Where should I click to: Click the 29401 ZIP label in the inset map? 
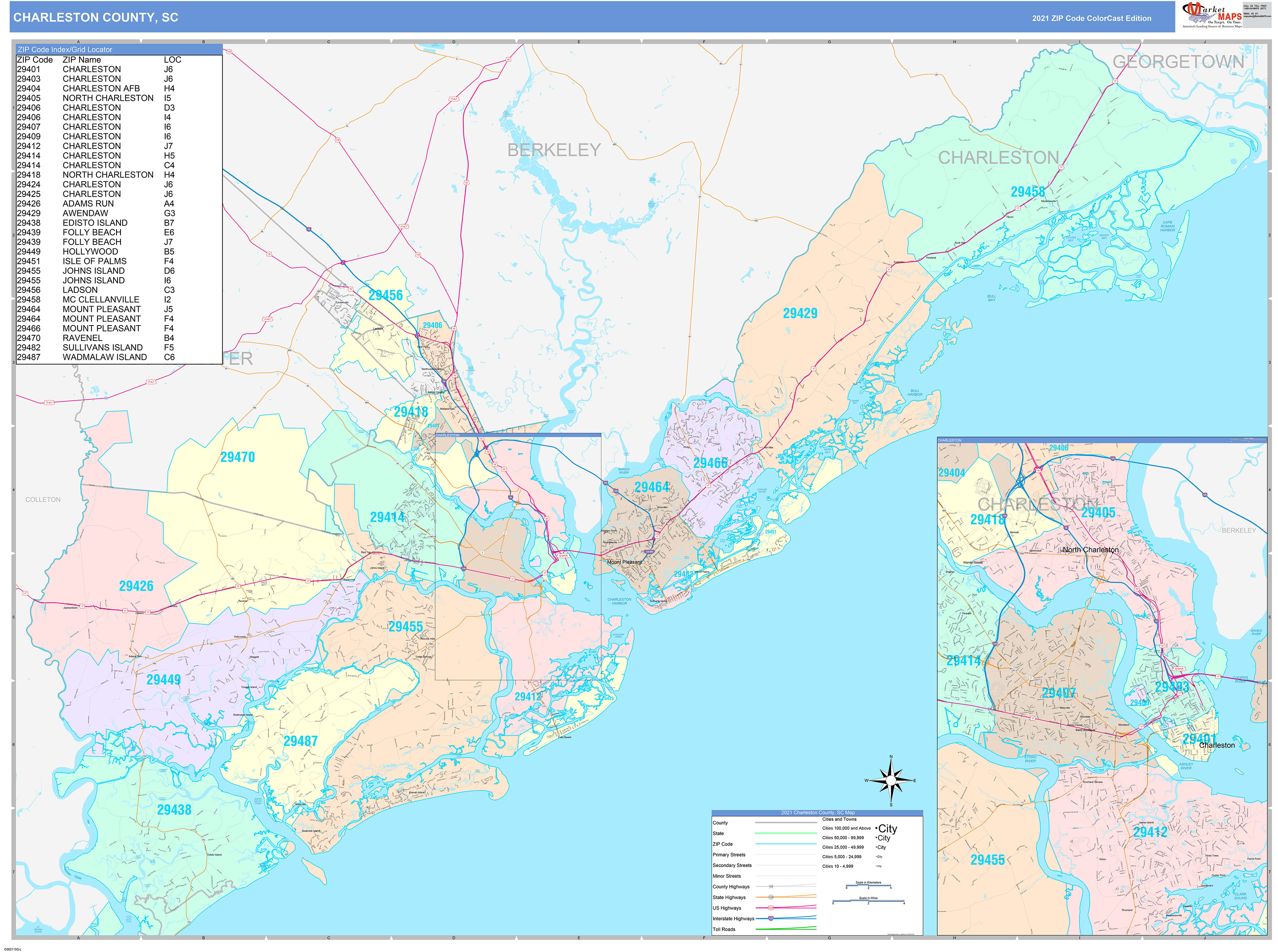(x=1199, y=739)
